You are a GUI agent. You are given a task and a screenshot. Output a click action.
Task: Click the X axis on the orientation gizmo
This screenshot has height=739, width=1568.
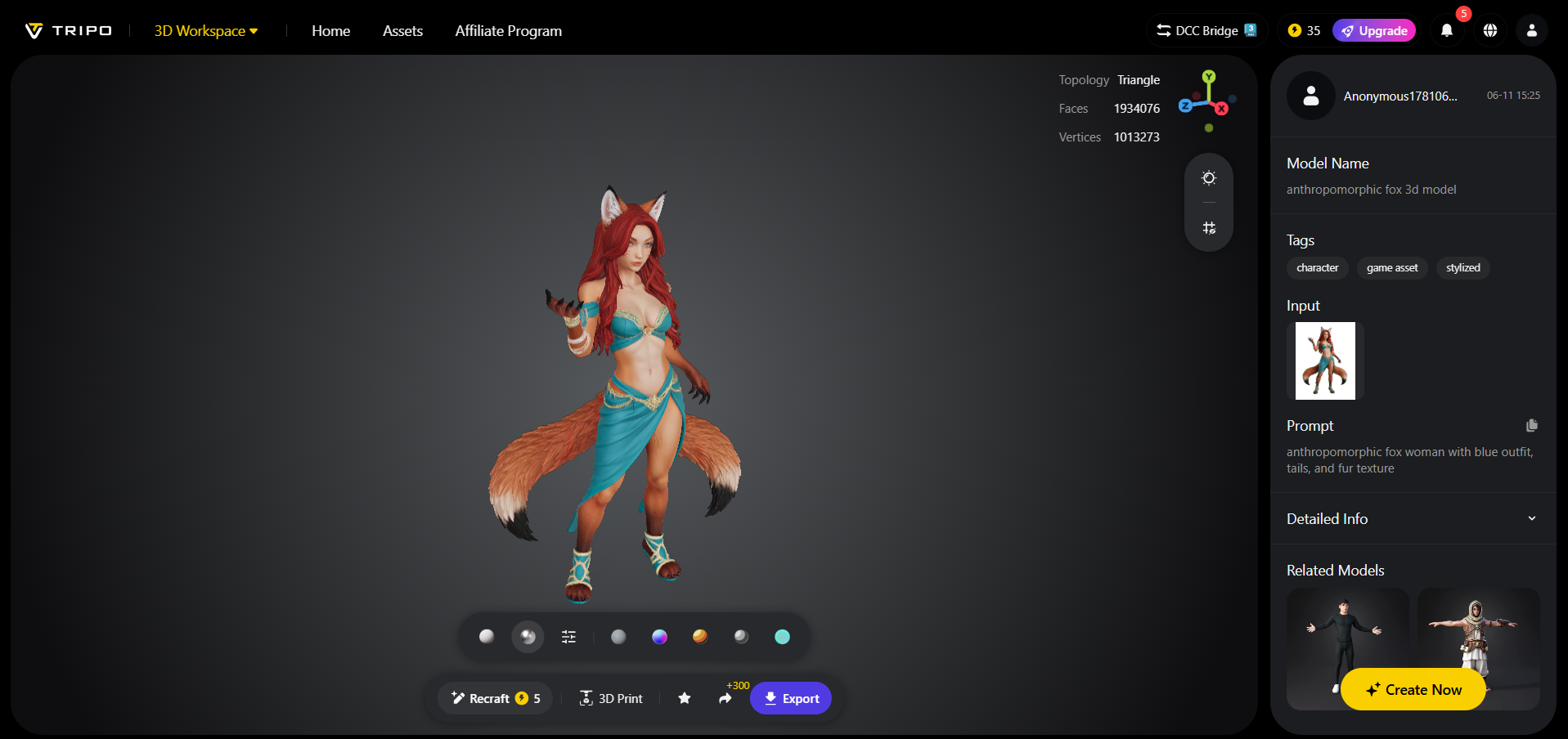(1221, 108)
